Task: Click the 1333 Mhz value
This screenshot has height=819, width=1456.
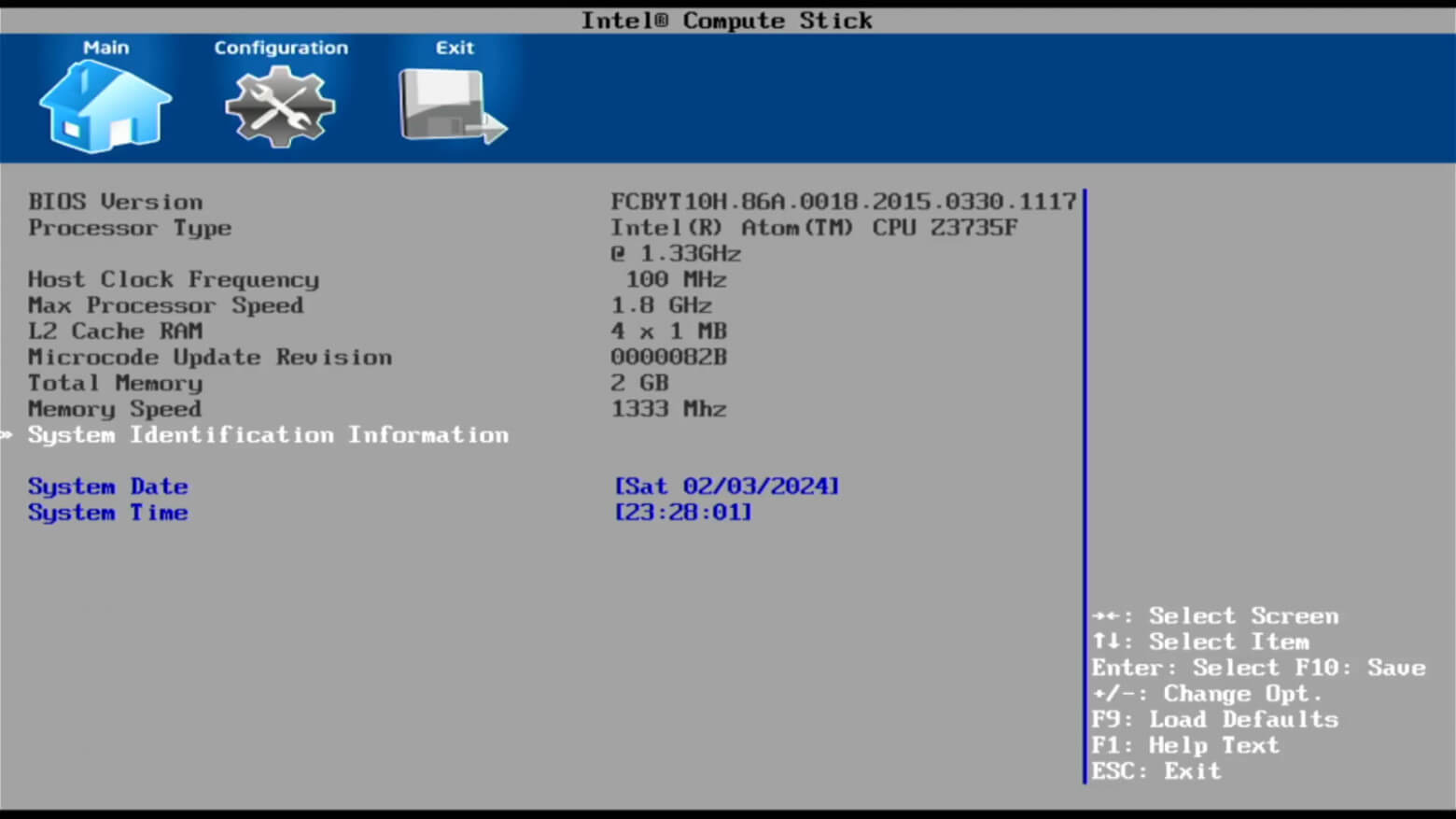Action: (x=668, y=409)
